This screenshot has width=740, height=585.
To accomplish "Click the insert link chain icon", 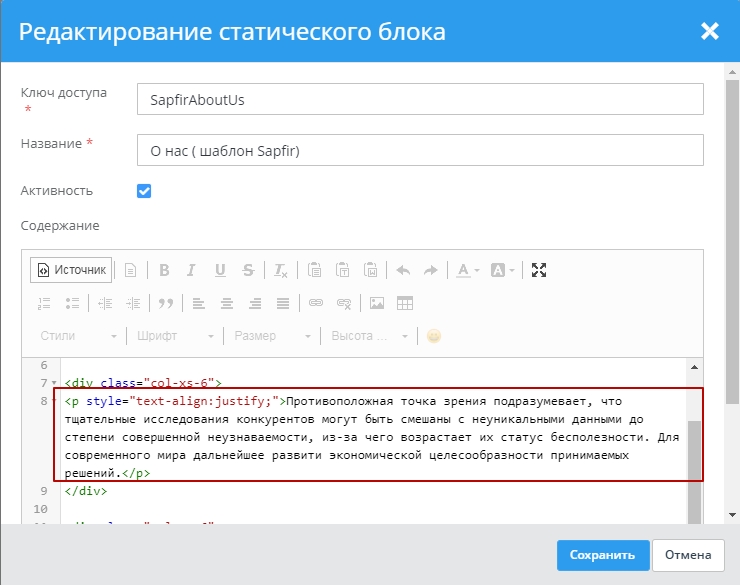I will tap(316, 303).
